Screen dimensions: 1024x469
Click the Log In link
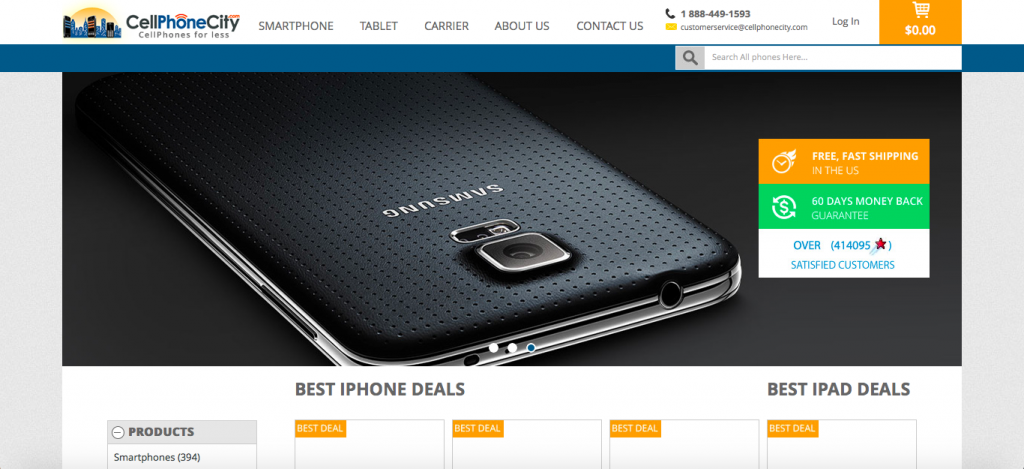tap(845, 22)
